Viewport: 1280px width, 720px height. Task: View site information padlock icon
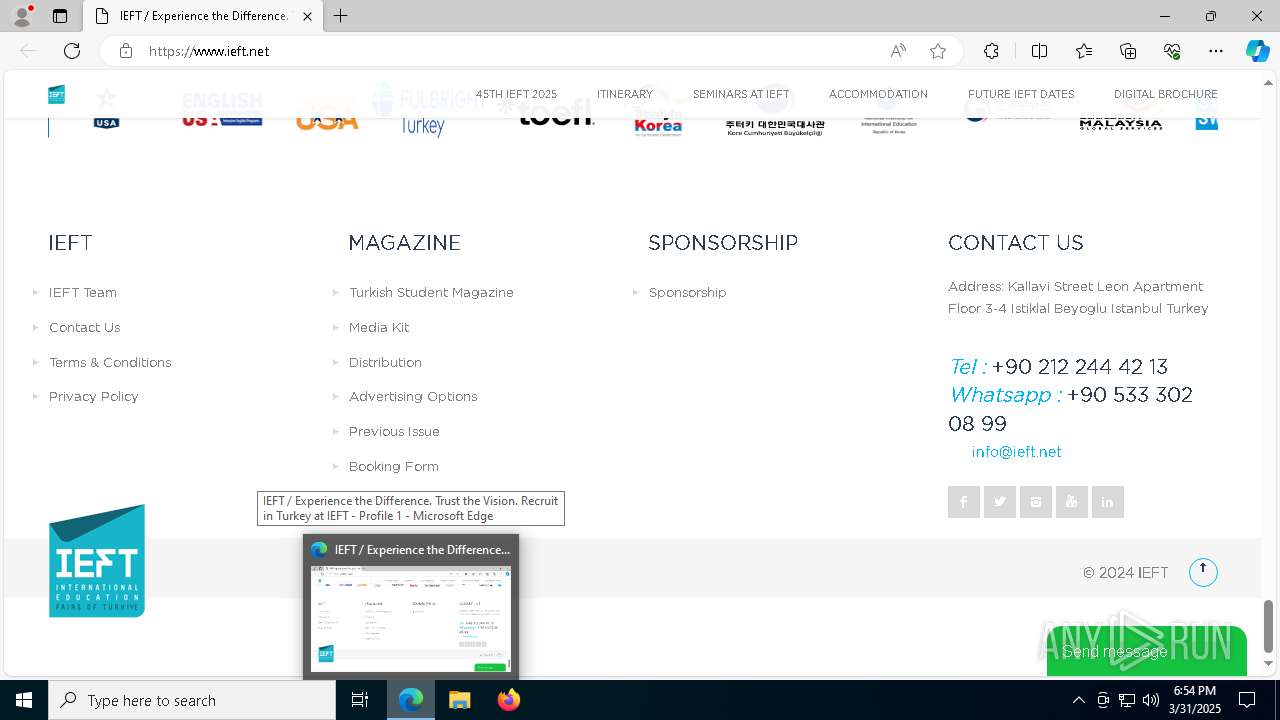126,51
